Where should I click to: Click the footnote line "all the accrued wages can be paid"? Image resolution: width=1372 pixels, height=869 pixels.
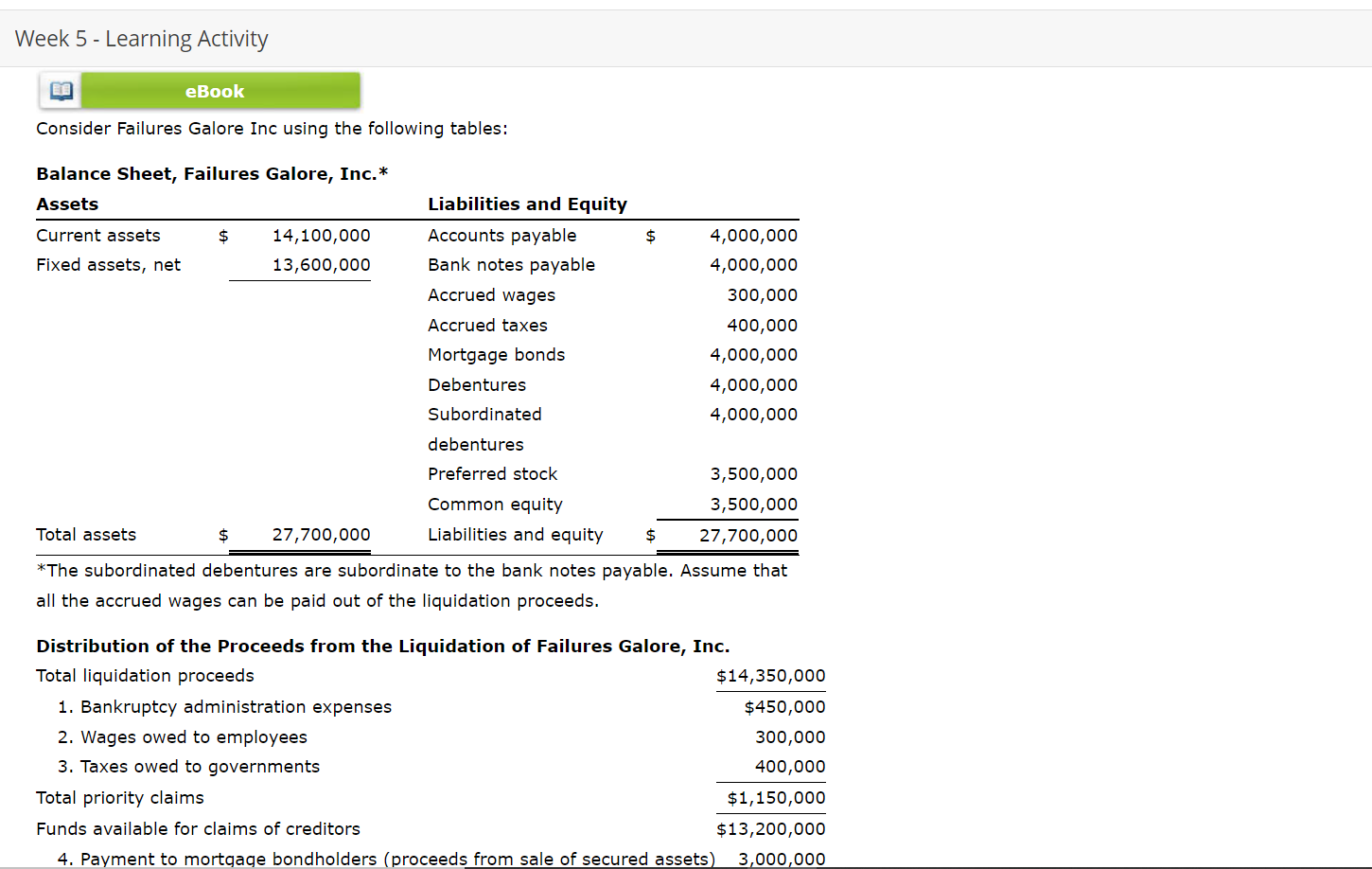point(317,601)
